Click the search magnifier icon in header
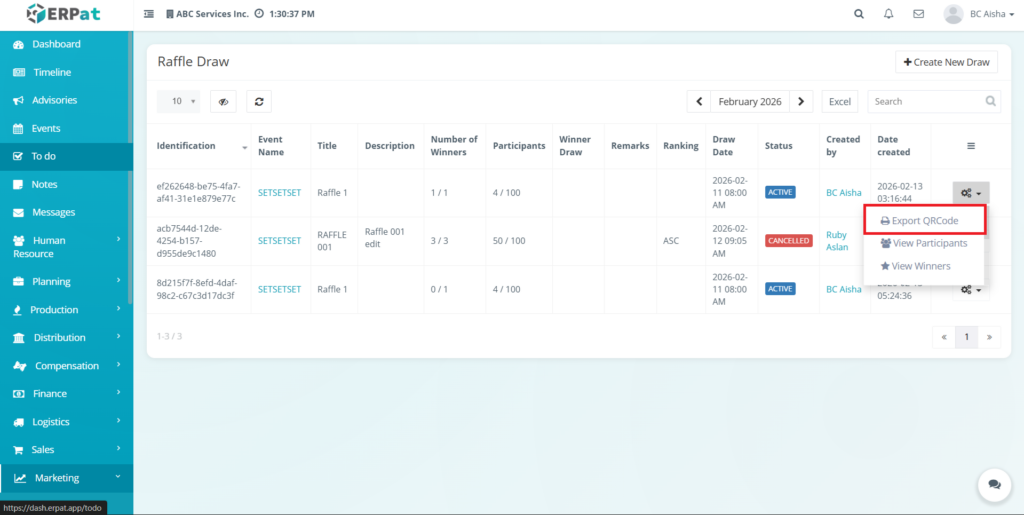Image resolution: width=1024 pixels, height=515 pixels. pyautogui.click(x=859, y=14)
